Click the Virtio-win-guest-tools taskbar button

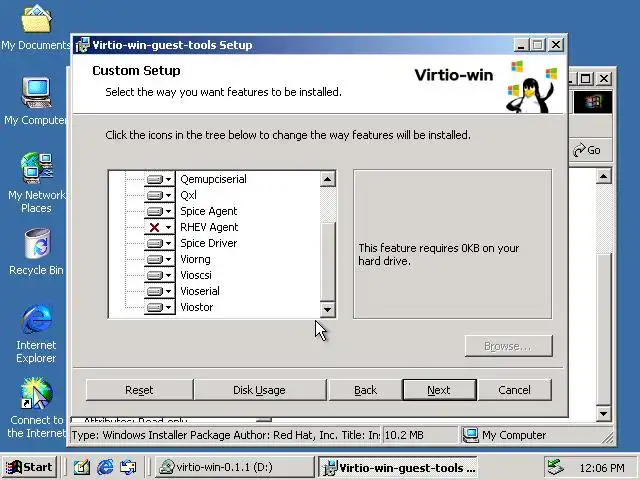(398, 467)
